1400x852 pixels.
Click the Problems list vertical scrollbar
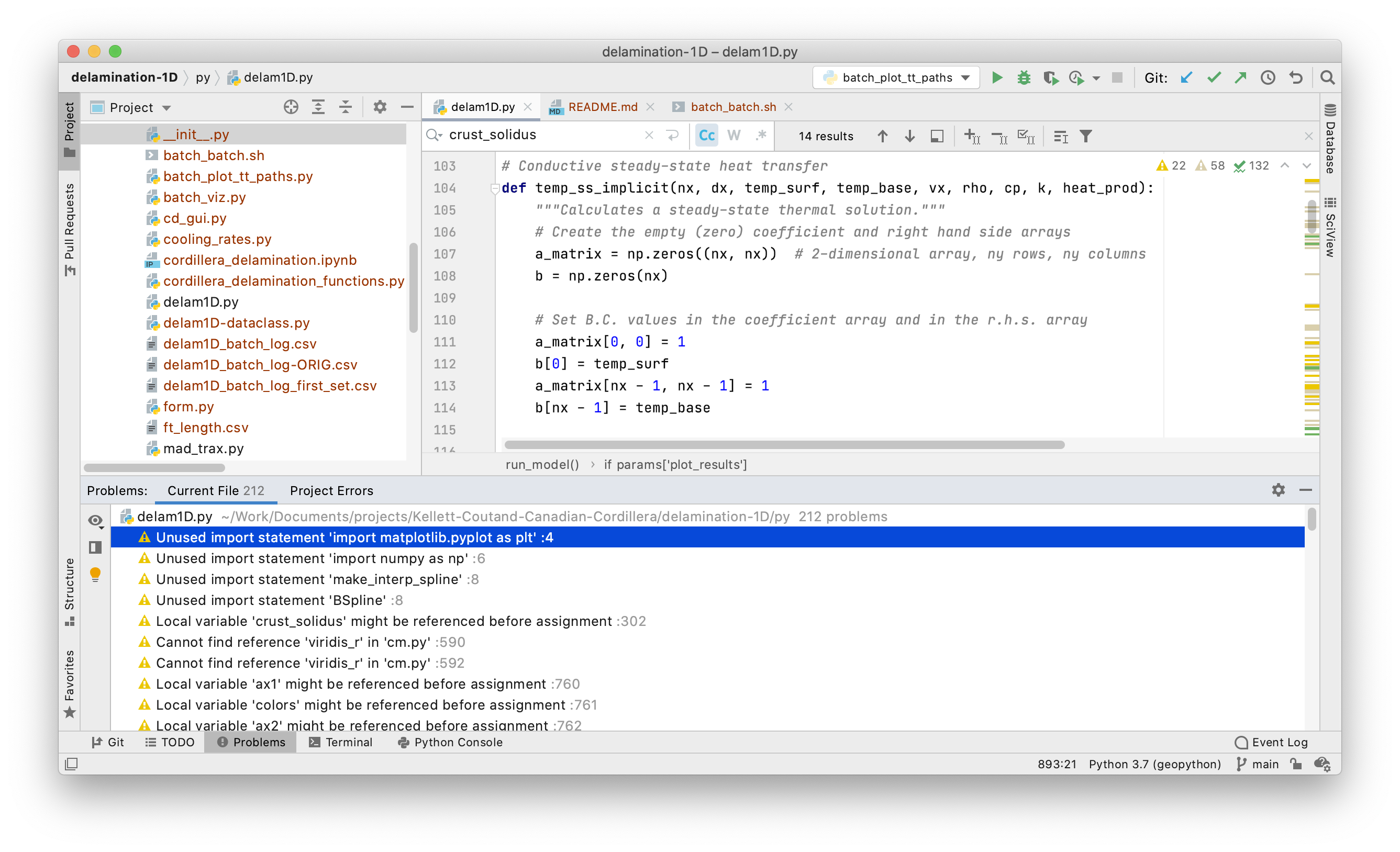tap(1312, 519)
